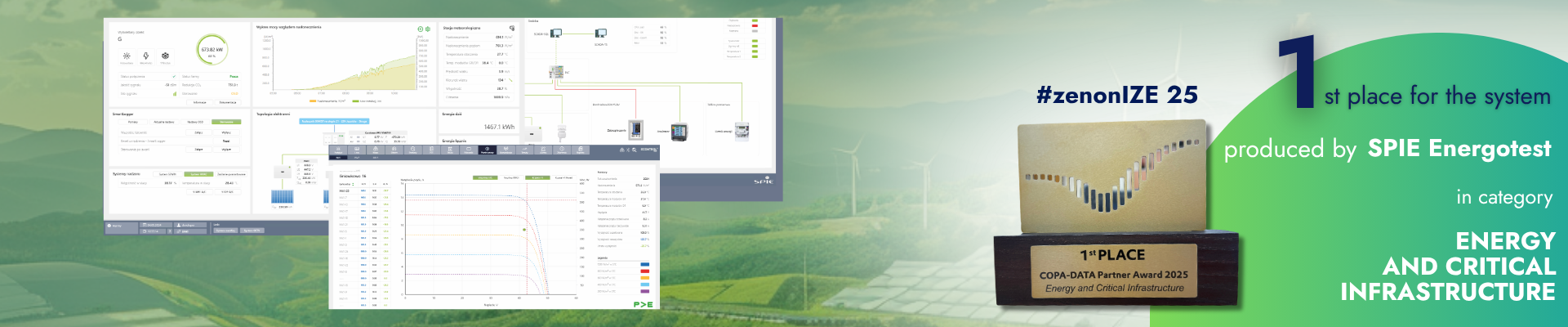1568x327 pixels.
Task: Select the active dark tab in the front window toolbar
Action: [x=488, y=150]
